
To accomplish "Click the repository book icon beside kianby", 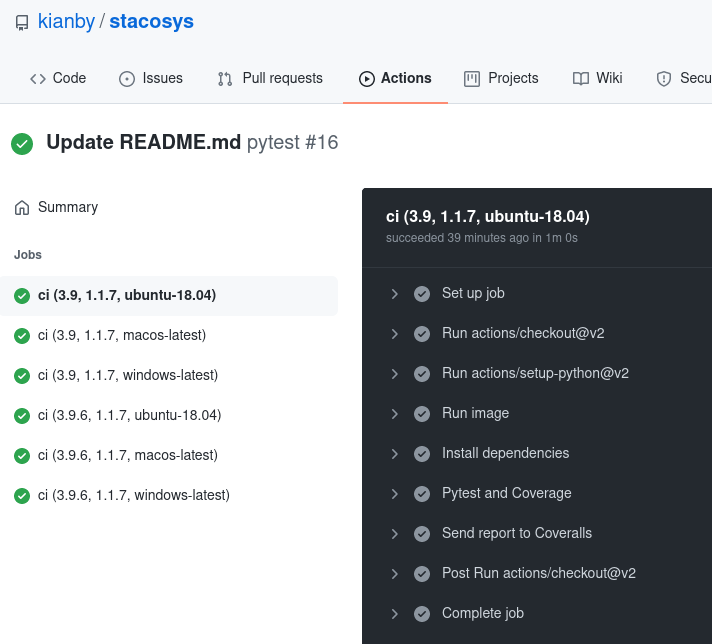I will (22, 22).
